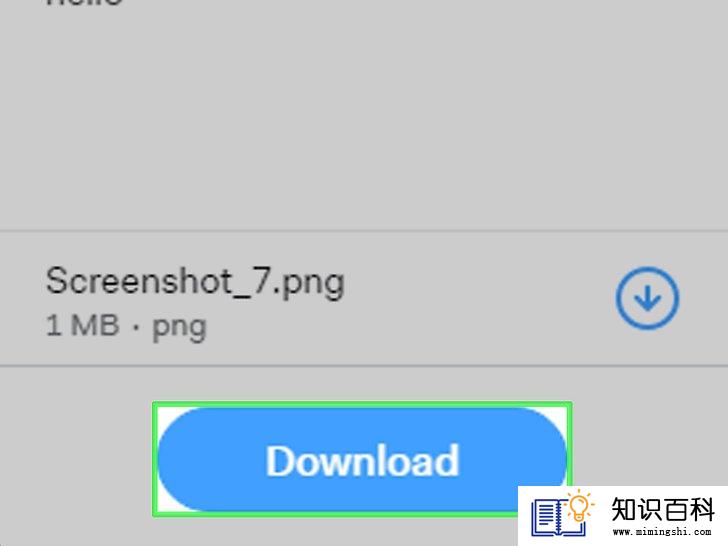Image resolution: width=728 pixels, height=546 pixels.
Task: Click the lightbulb in the watermark logo
Action: tap(579, 506)
